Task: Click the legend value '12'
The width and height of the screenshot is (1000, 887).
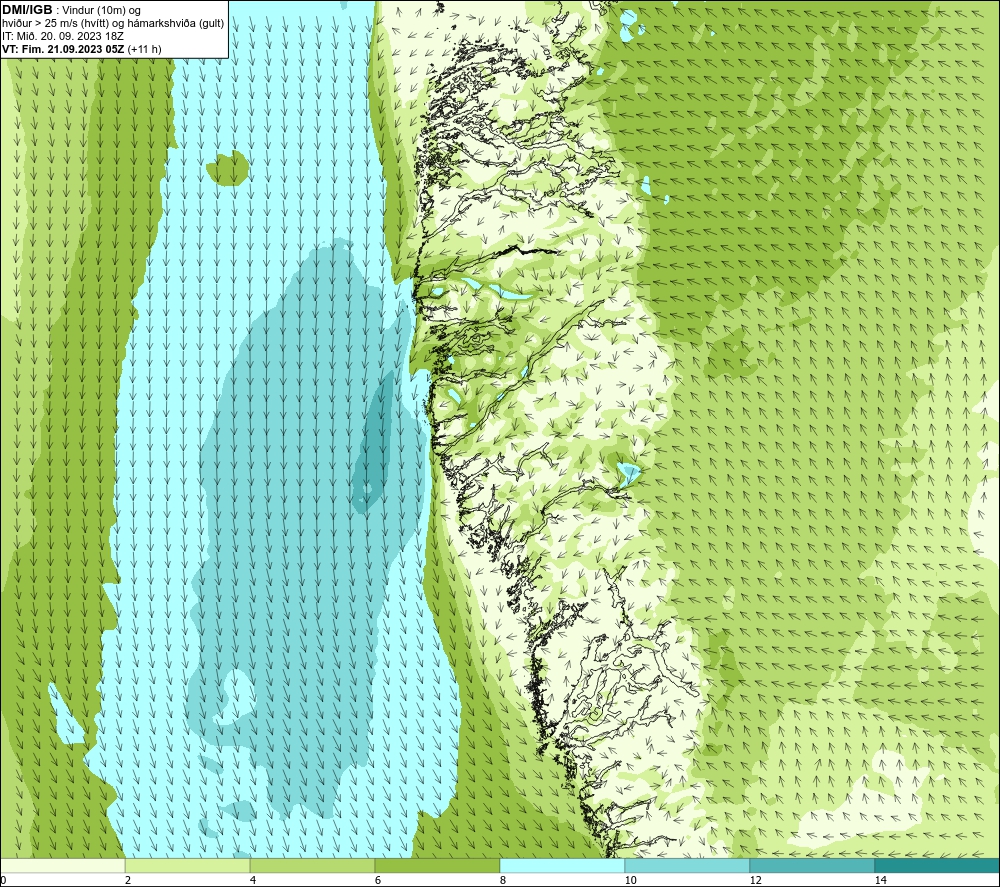Action: pyautogui.click(x=755, y=880)
